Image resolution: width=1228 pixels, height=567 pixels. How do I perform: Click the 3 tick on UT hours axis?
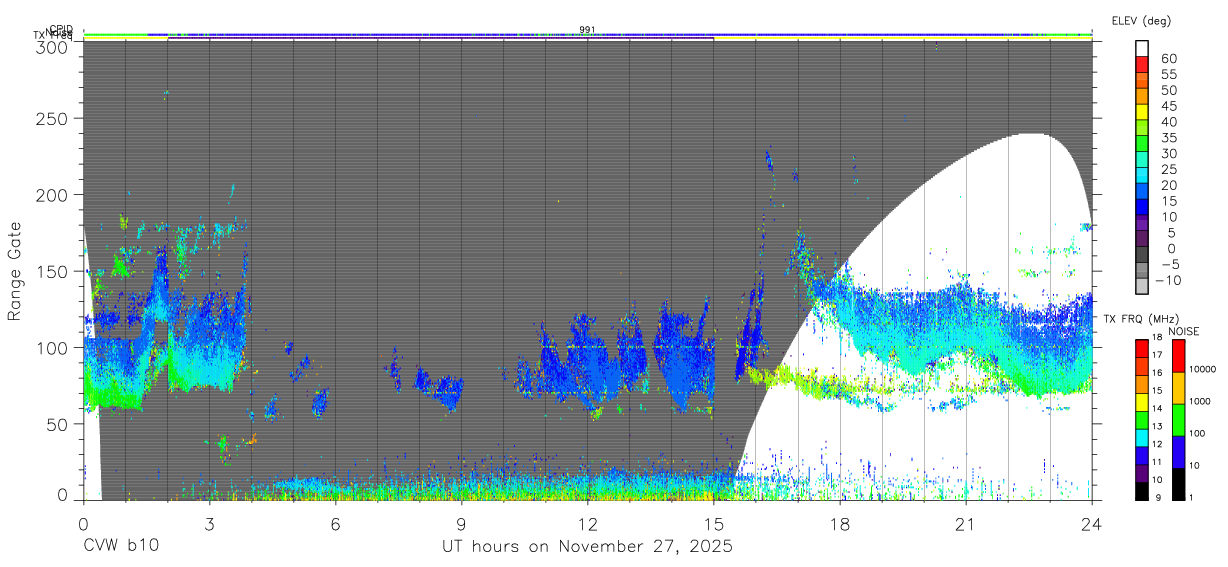tap(209, 523)
